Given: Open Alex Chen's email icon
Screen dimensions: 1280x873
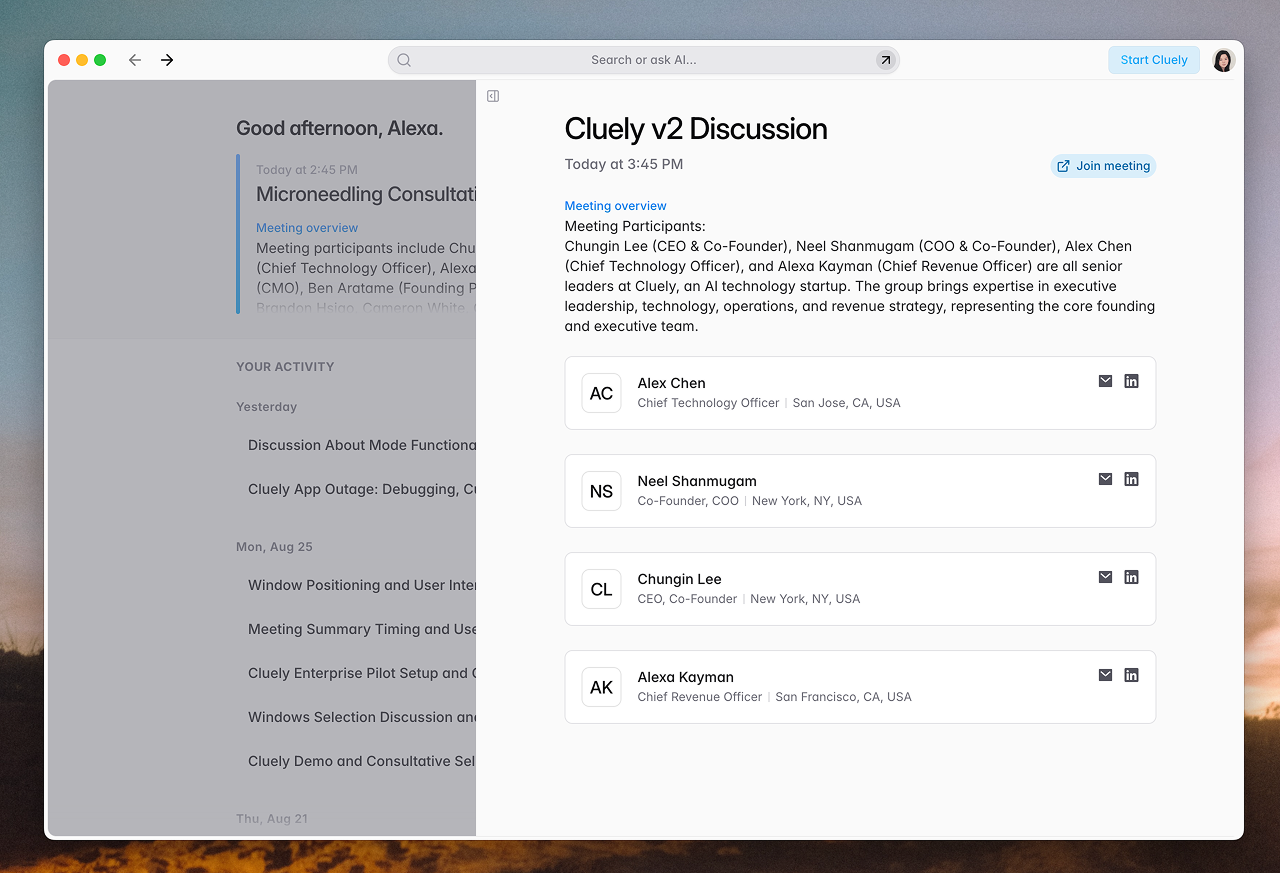Looking at the screenshot, I should coord(1105,381).
